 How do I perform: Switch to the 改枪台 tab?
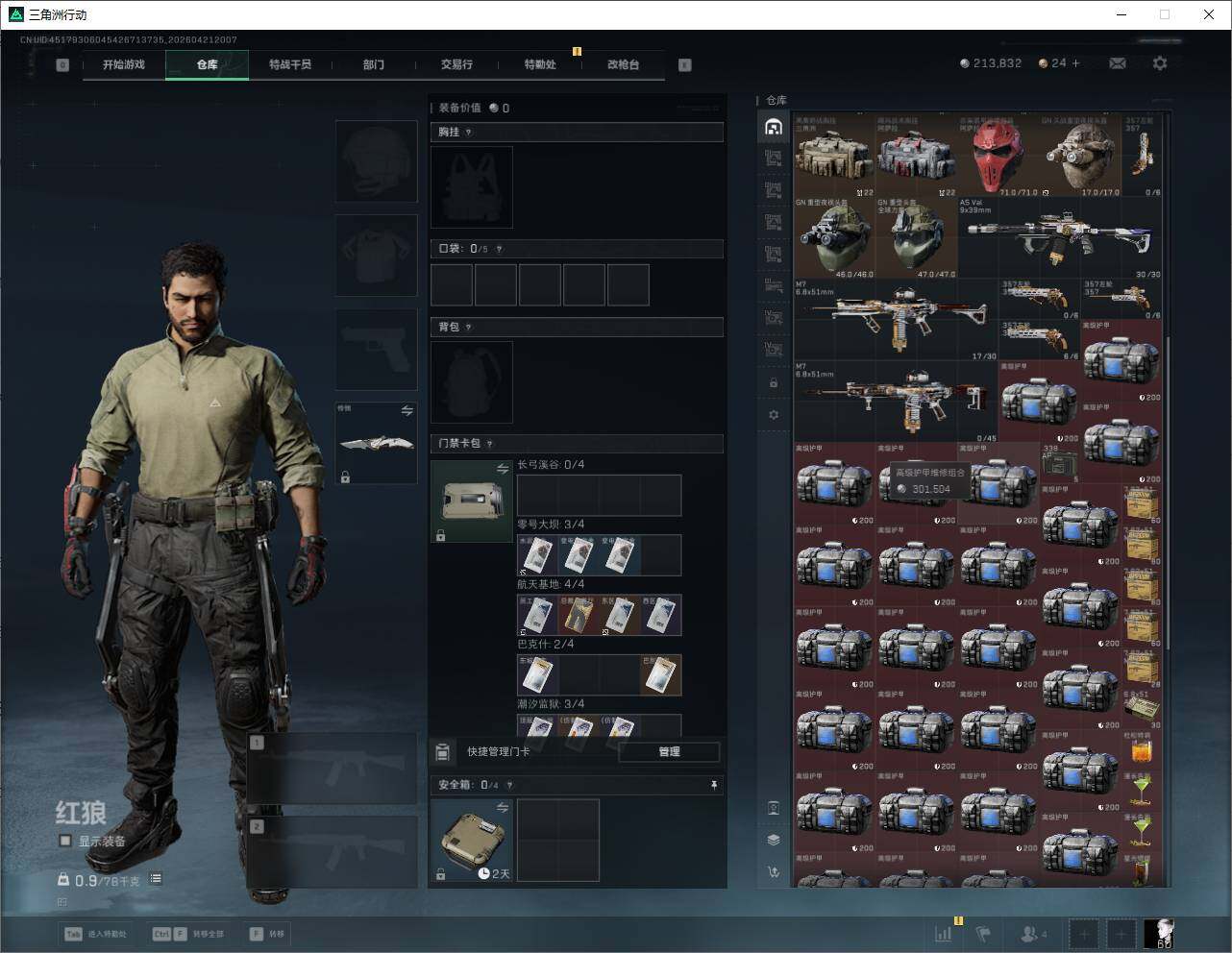click(623, 64)
